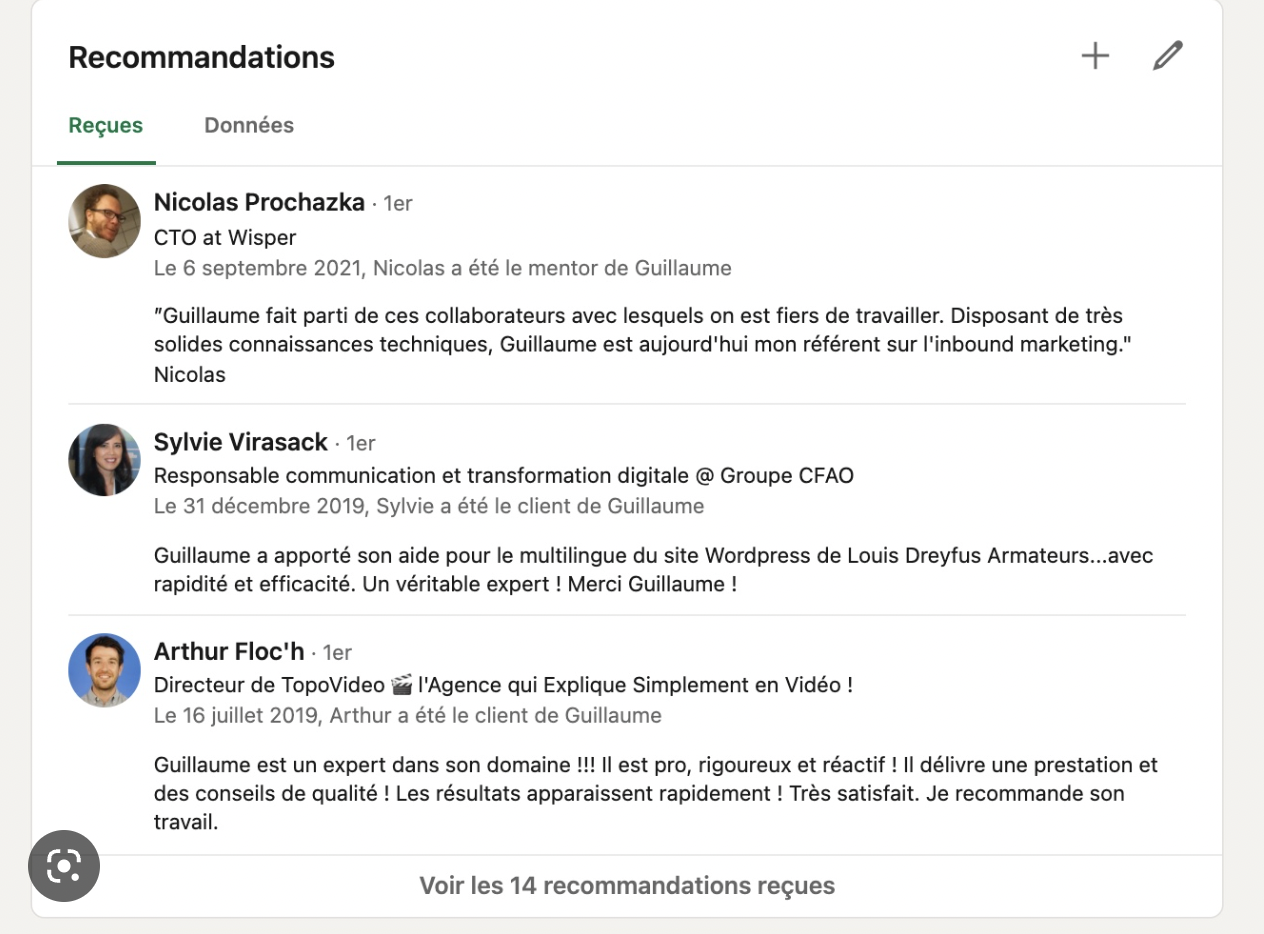Click Arthur's recommendation text paragraph

[x=656, y=794]
